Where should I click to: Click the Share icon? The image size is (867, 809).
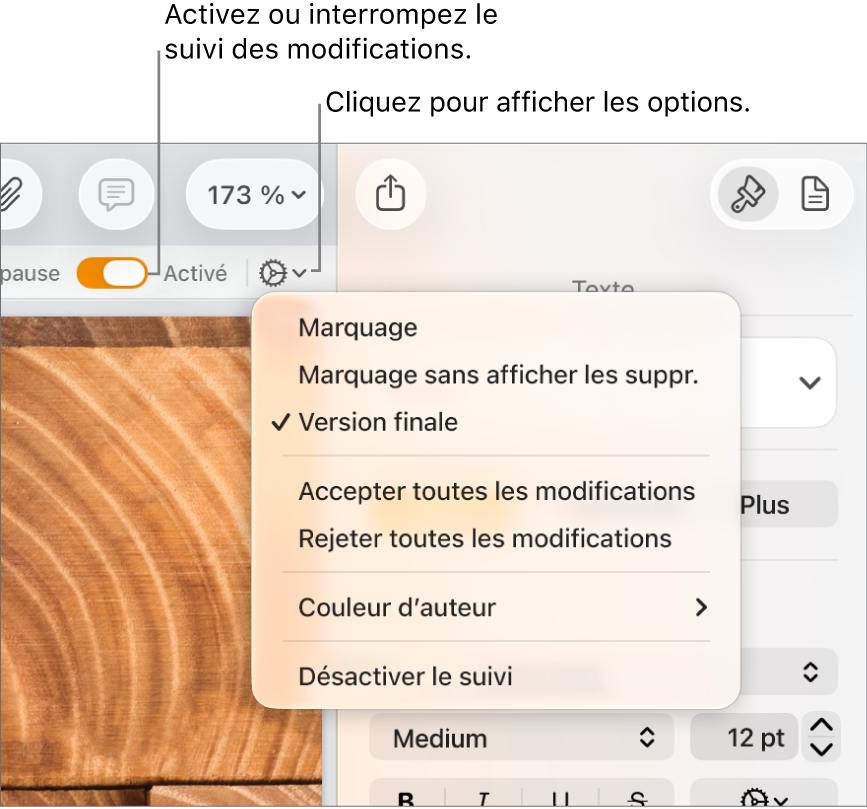[x=390, y=195]
